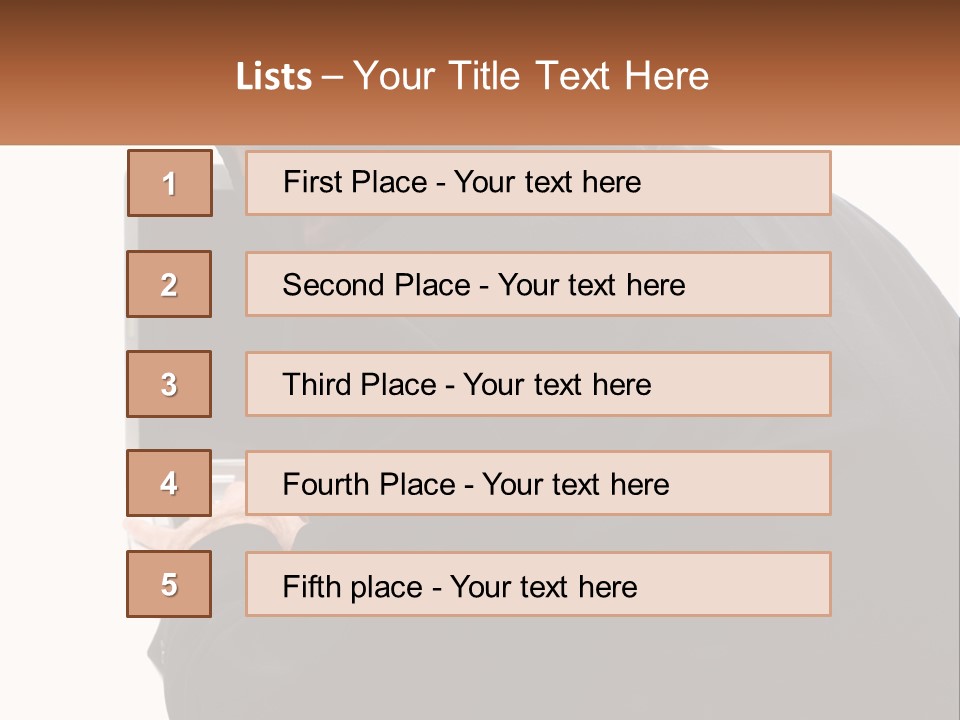Click 'Your text here' in Third Place row
Image resolution: width=960 pixels, height=720 pixels.
557,385
